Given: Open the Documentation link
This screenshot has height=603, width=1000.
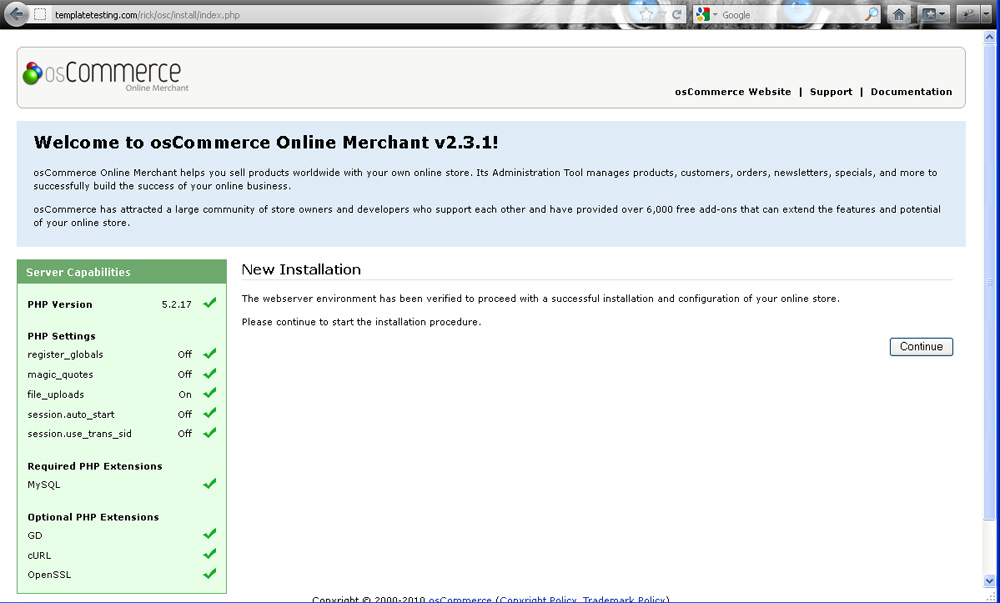Looking at the screenshot, I should click(x=911, y=92).
